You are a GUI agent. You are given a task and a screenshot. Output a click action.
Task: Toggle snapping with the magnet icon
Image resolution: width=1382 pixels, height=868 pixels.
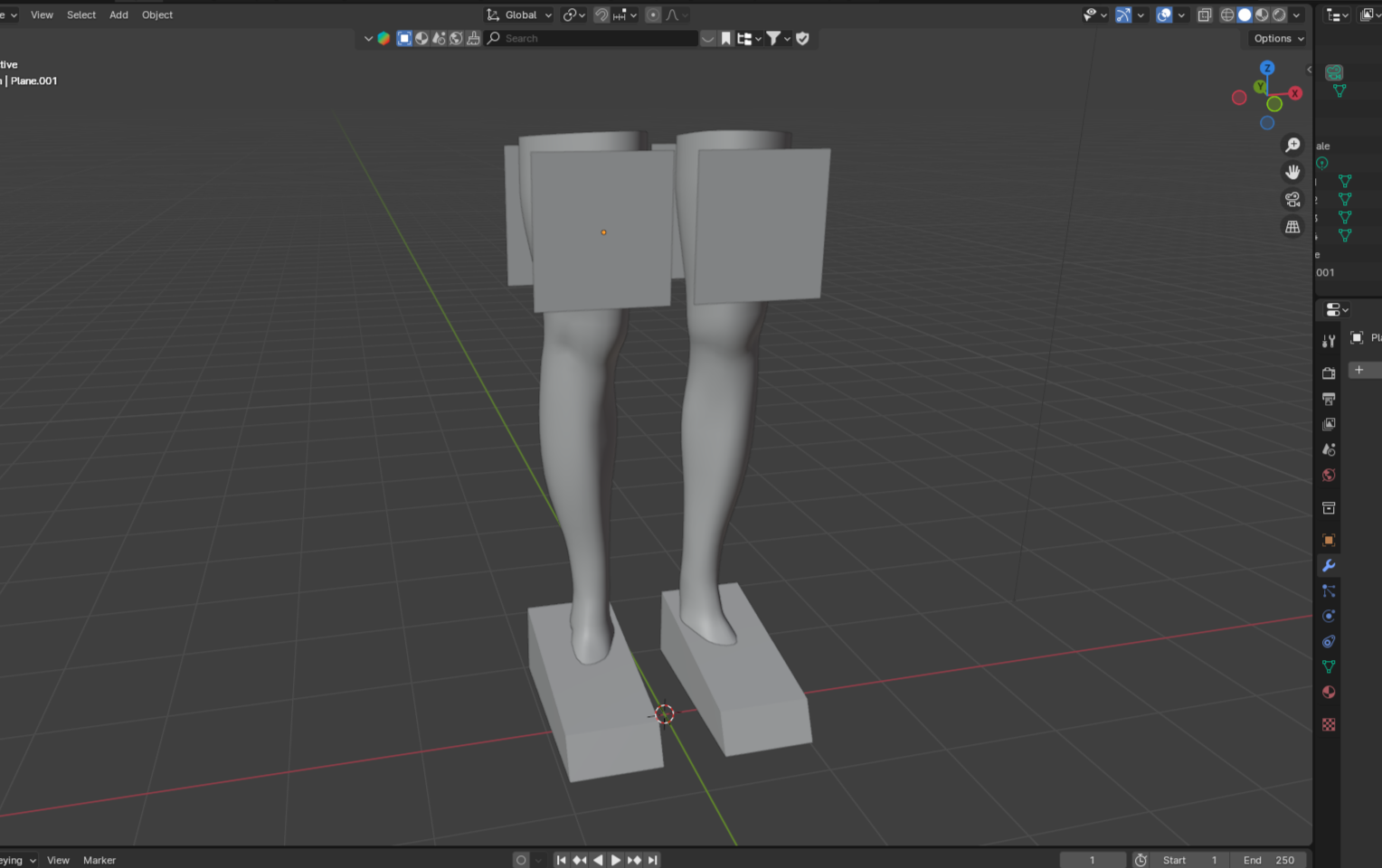(x=601, y=14)
